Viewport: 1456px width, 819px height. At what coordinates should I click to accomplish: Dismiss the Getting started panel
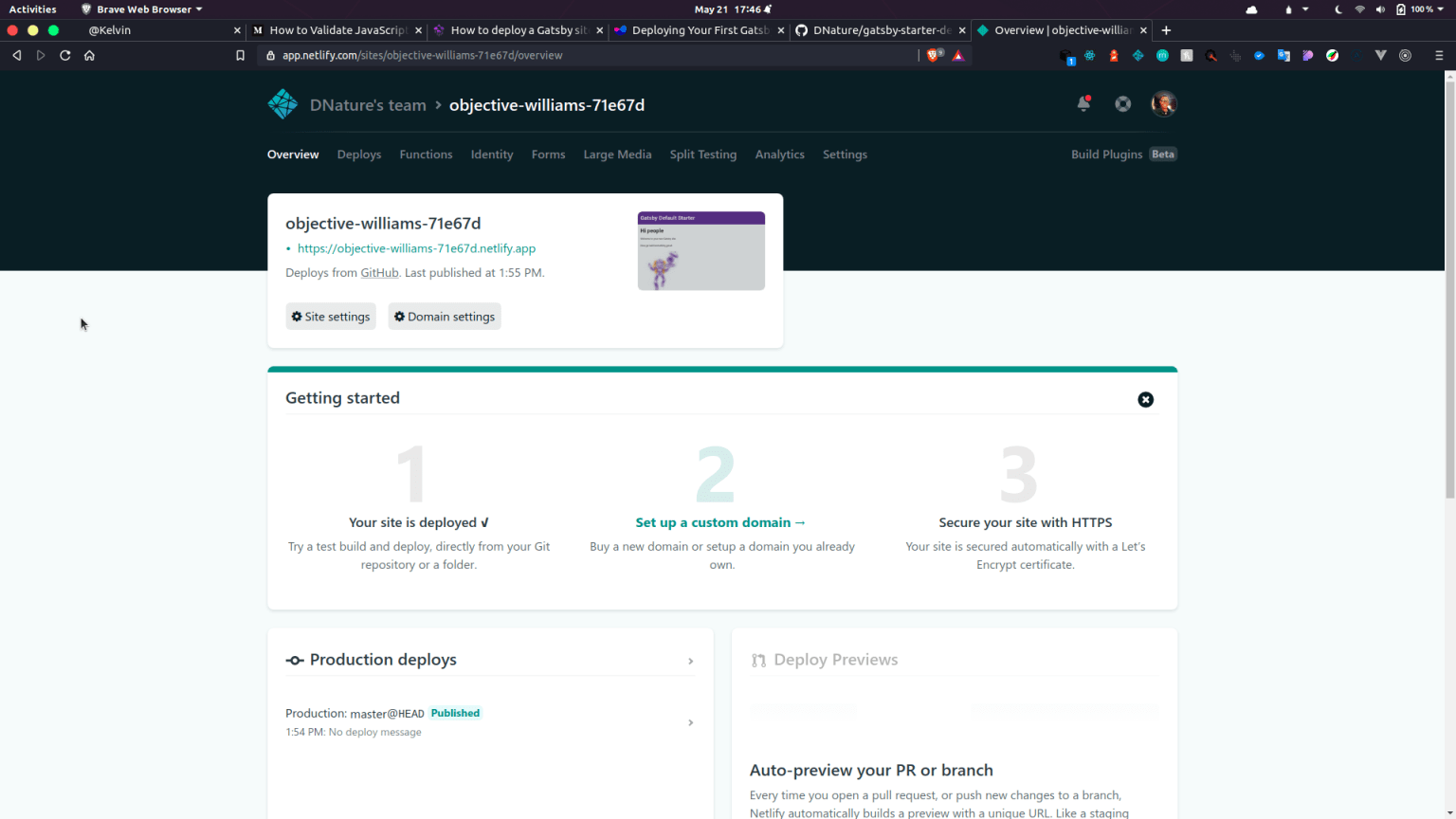click(x=1146, y=400)
